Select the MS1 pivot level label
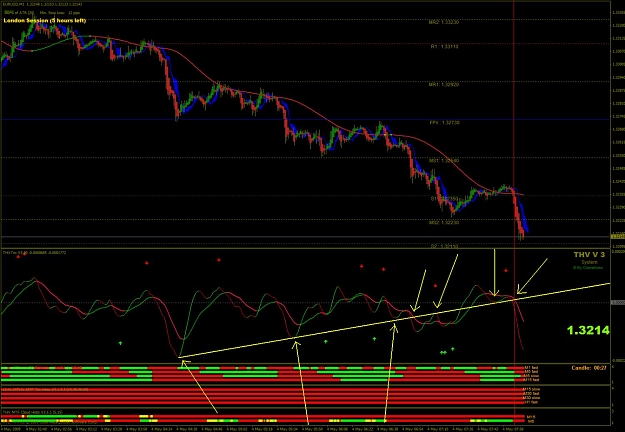Image resolution: width=625 pixels, height=432 pixels. pyautogui.click(x=444, y=161)
